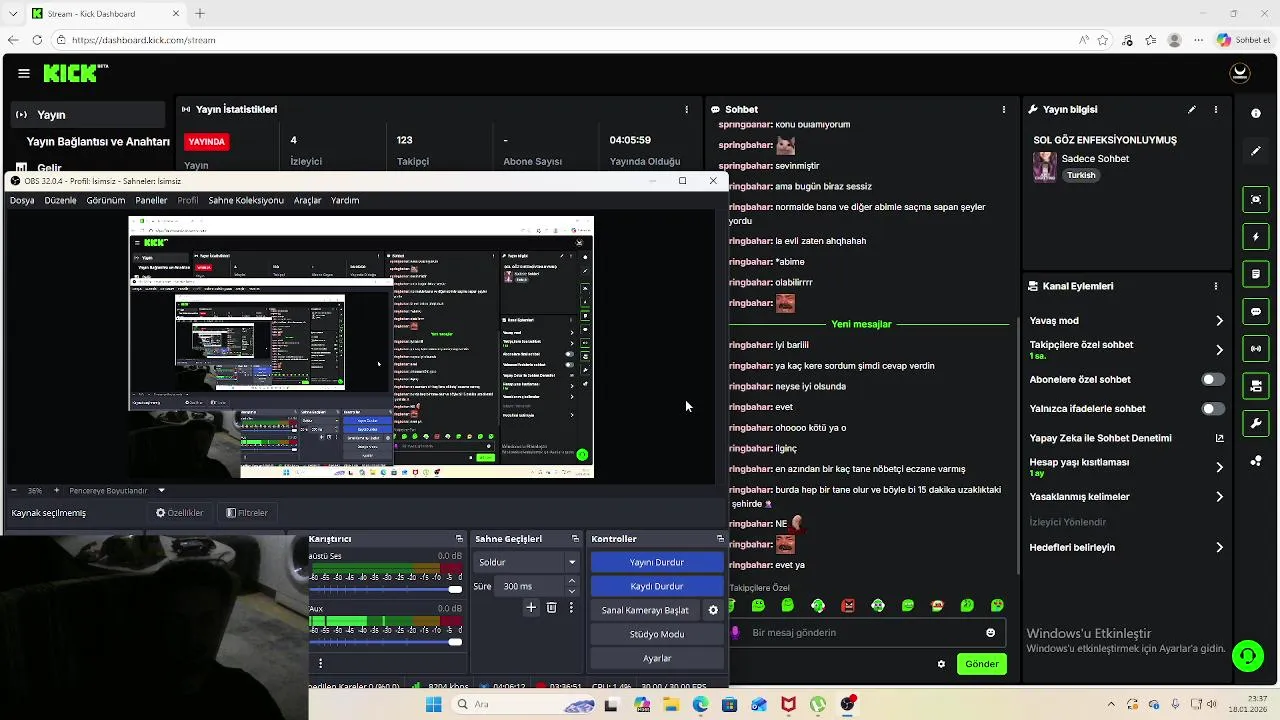Undock the Karıştırıcı panel in OBS
Viewport: 1280px width, 720px height.
(459, 539)
